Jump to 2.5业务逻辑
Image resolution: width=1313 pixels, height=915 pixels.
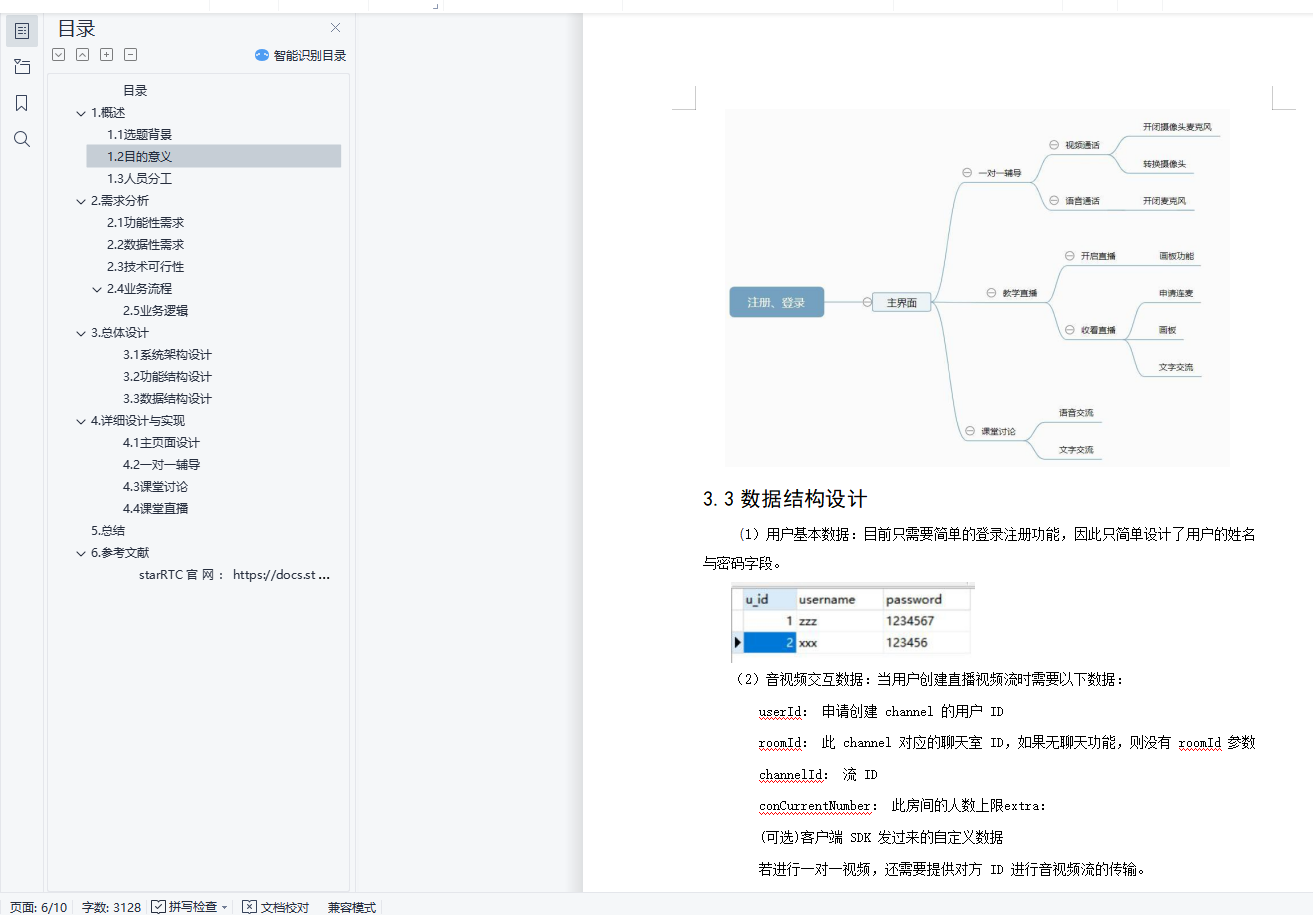pyautogui.click(x=156, y=310)
